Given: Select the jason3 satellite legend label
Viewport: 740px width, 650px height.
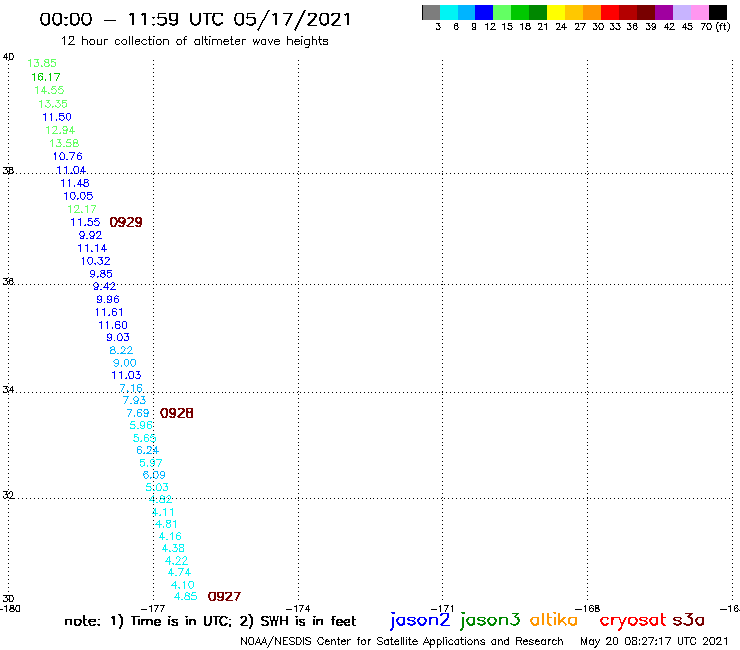Looking at the screenshot, I should (490, 620).
